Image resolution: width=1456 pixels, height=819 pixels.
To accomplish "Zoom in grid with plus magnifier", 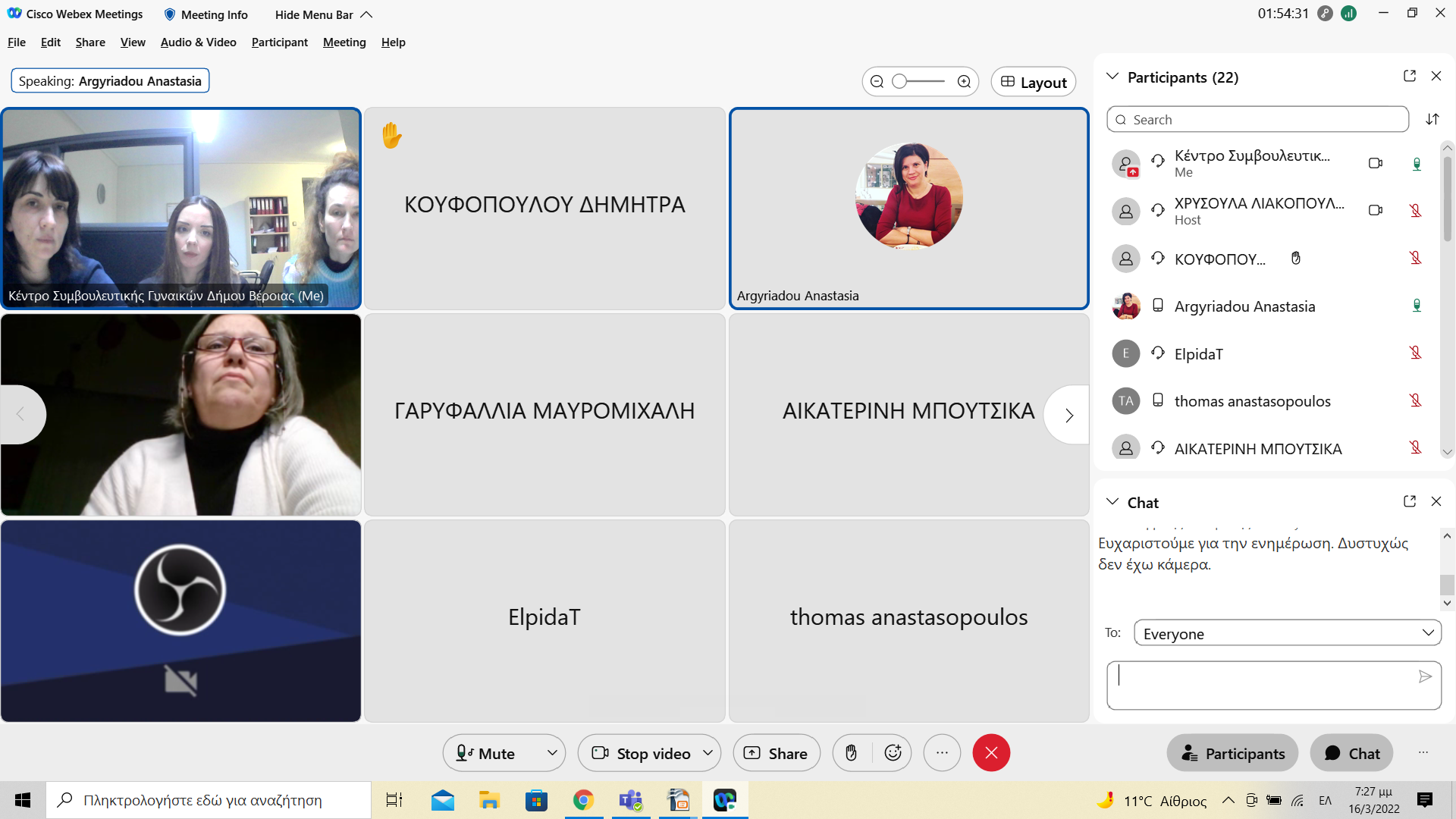I will (964, 82).
